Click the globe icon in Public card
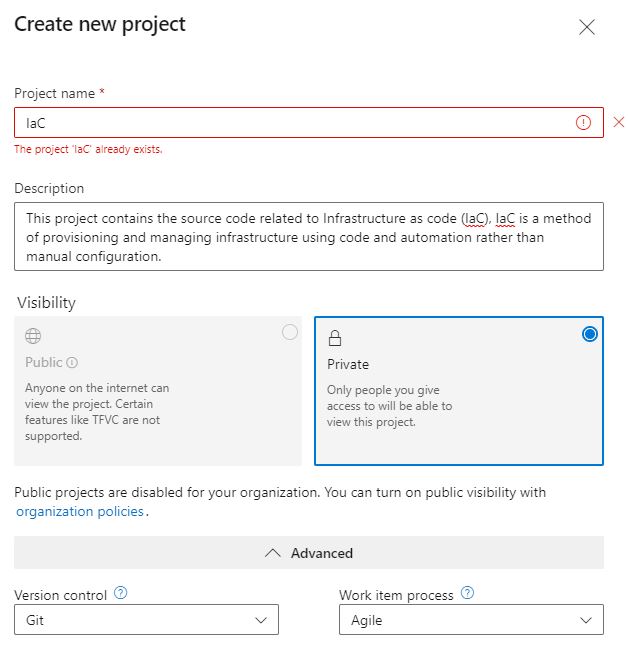This screenshot has height=654, width=628. (33, 335)
